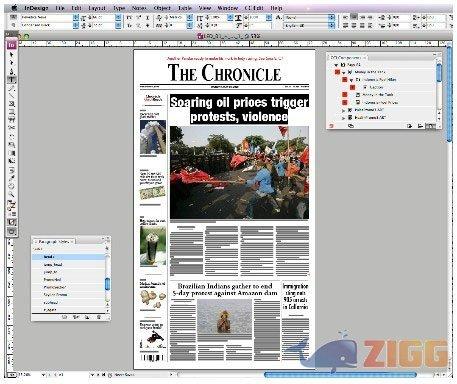This screenshot has width=457, height=384.
Task: Select the Type tool in the toolbox
Action: [12, 79]
